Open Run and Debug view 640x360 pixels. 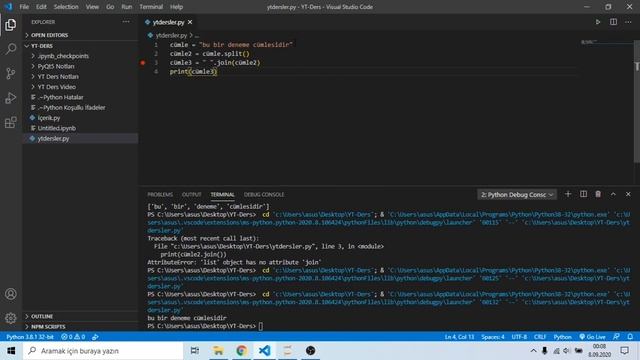[11, 98]
